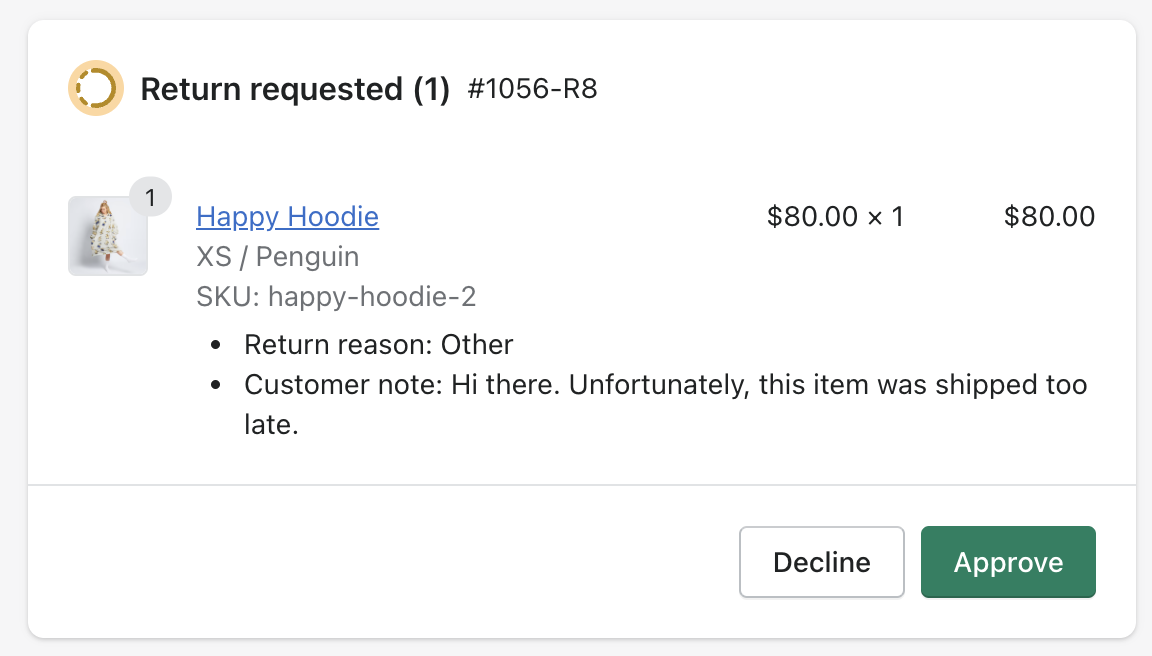This screenshot has height=656, width=1152.
Task: Click the $80.00 line total amount
Action: point(1049,216)
